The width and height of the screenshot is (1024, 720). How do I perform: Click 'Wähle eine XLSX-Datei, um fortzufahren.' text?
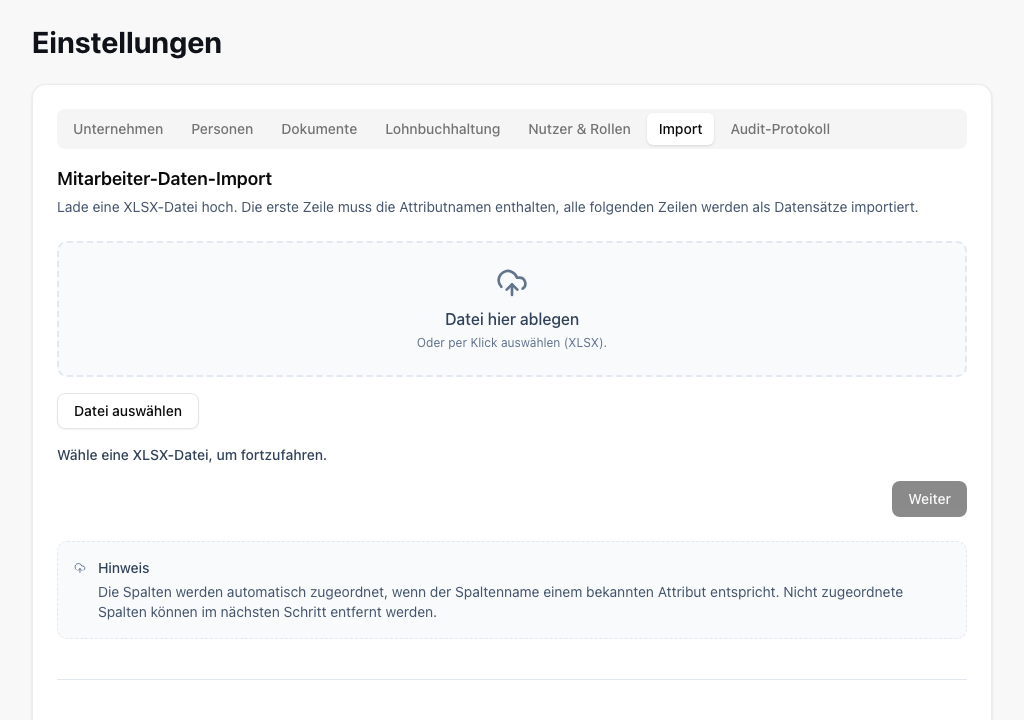coord(192,455)
